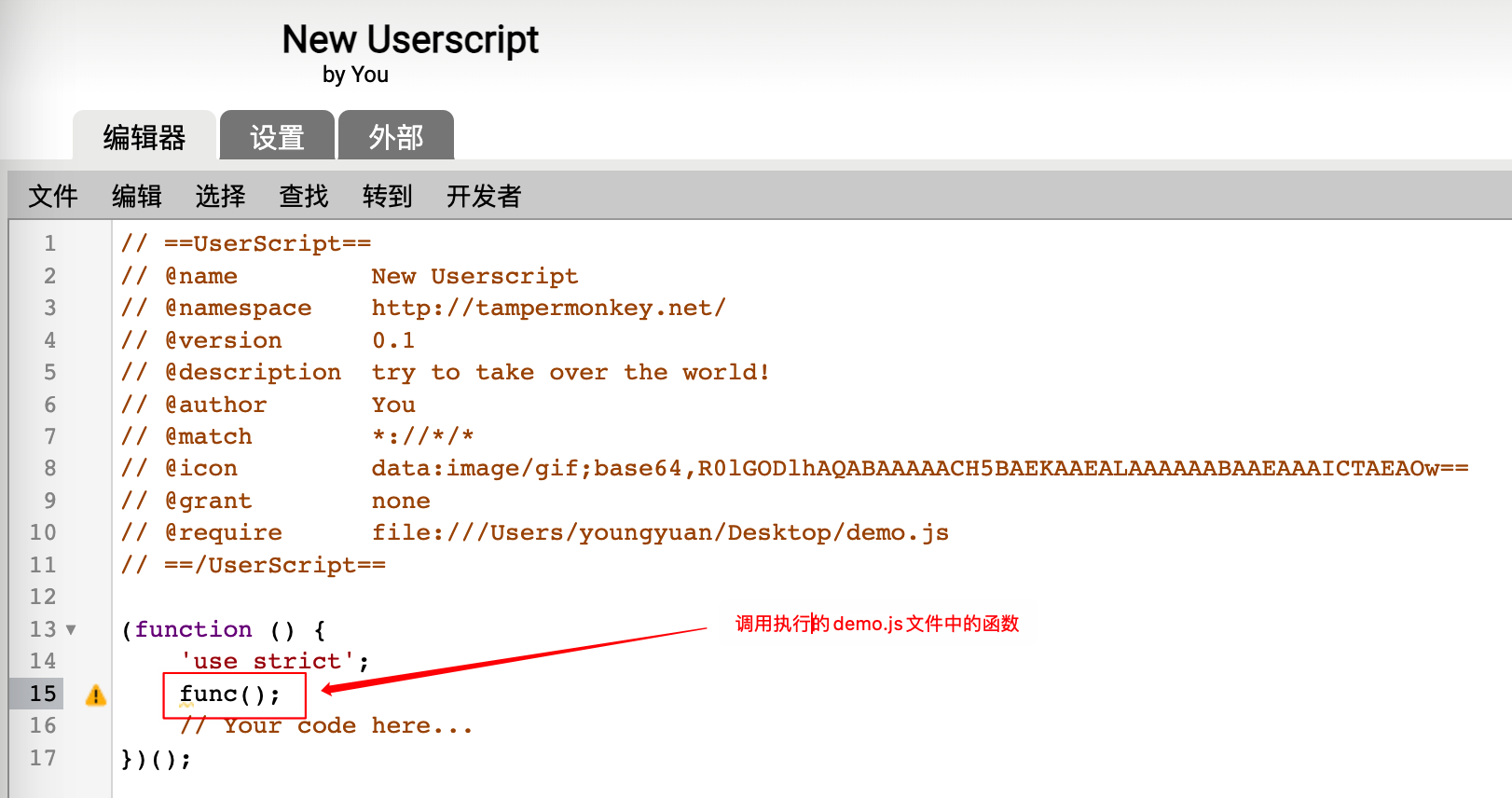The width and height of the screenshot is (1512, 798).
Task: Open the 查找 menu
Action: click(304, 196)
